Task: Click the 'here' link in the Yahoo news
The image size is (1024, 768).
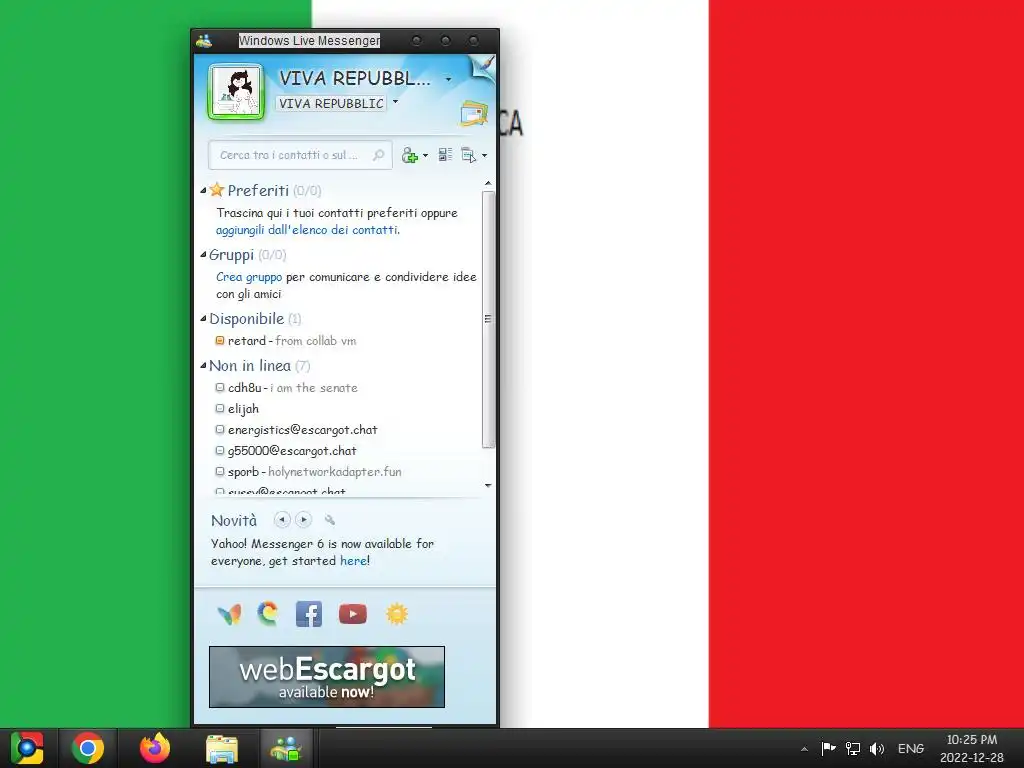Action: click(x=353, y=561)
